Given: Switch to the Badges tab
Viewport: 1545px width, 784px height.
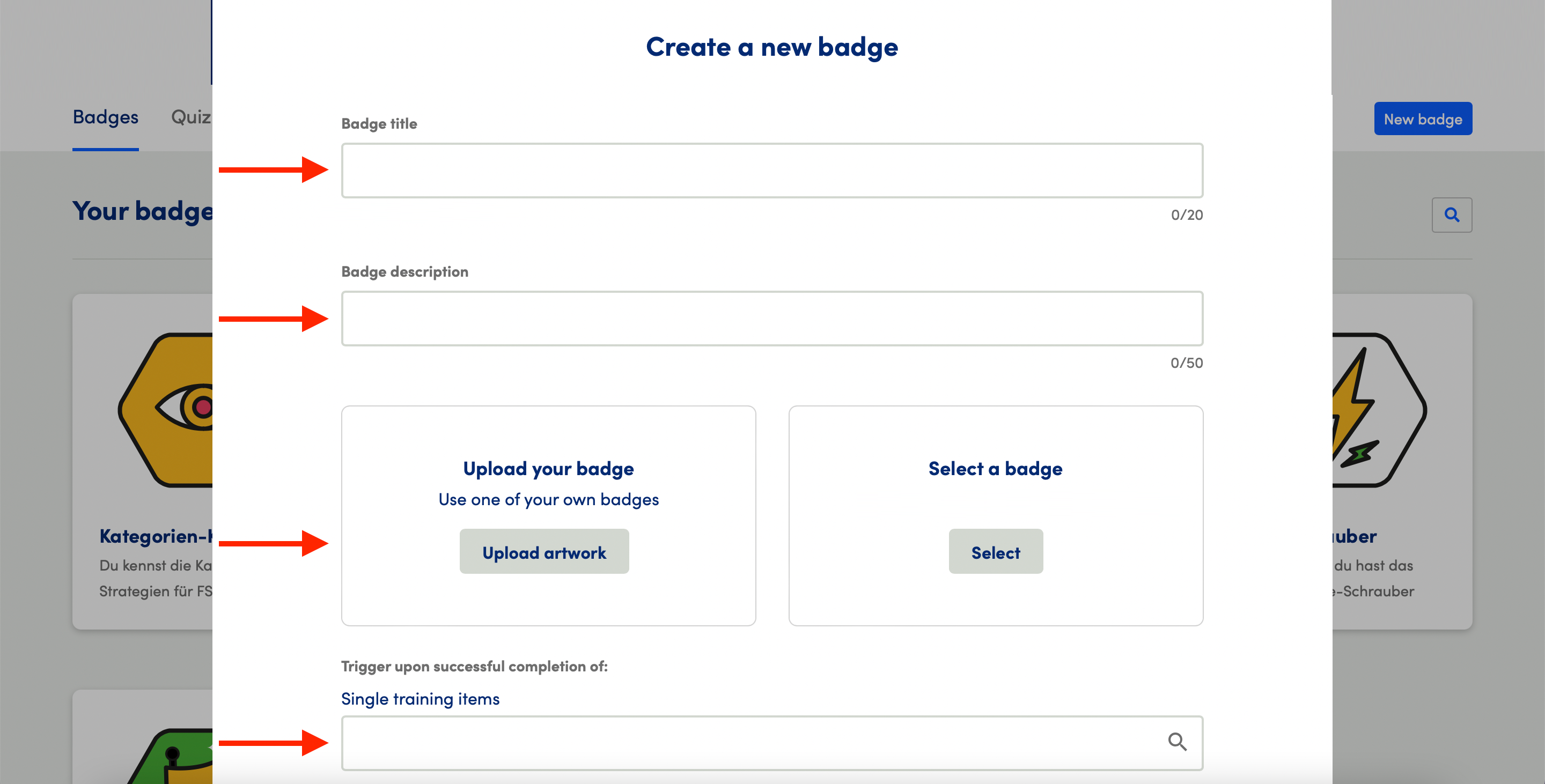Looking at the screenshot, I should (x=106, y=117).
